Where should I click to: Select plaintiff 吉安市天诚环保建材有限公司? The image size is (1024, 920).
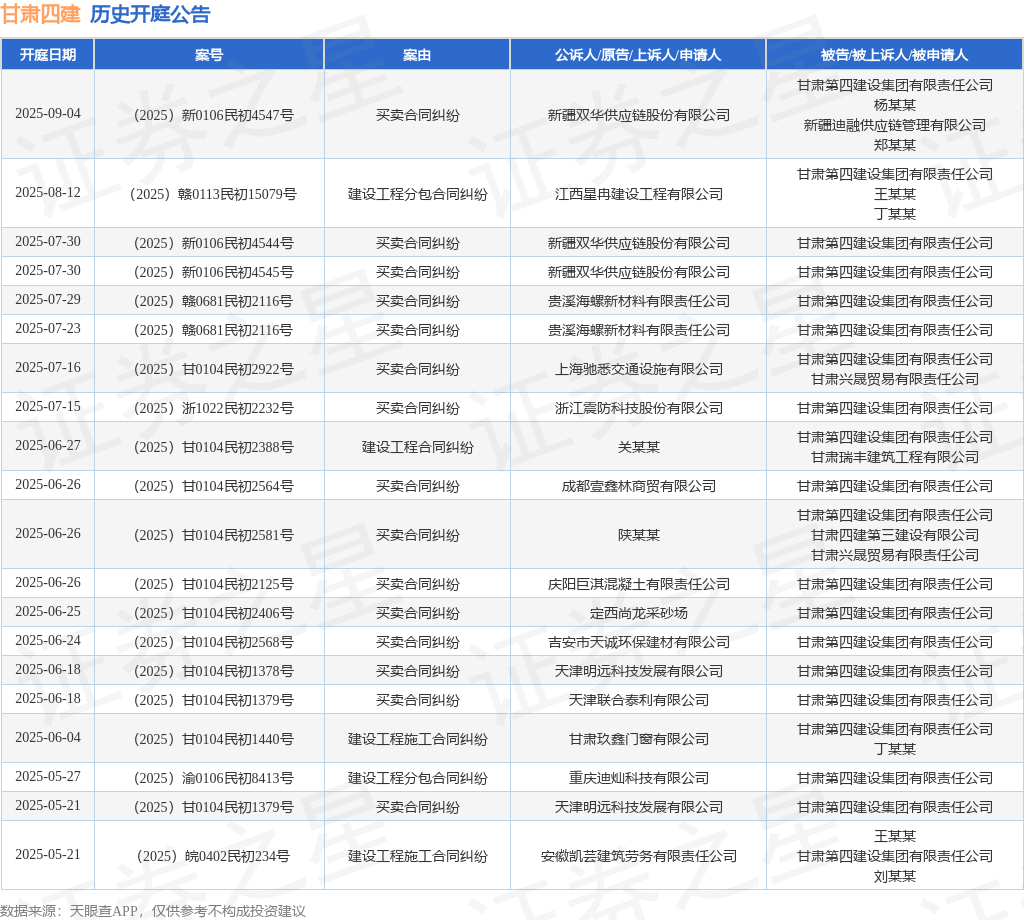(x=639, y=642)
